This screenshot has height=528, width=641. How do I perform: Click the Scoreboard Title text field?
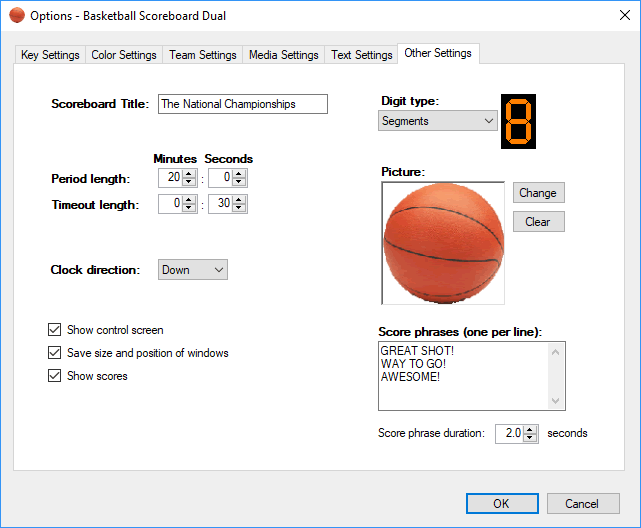[x=242, y=104]
